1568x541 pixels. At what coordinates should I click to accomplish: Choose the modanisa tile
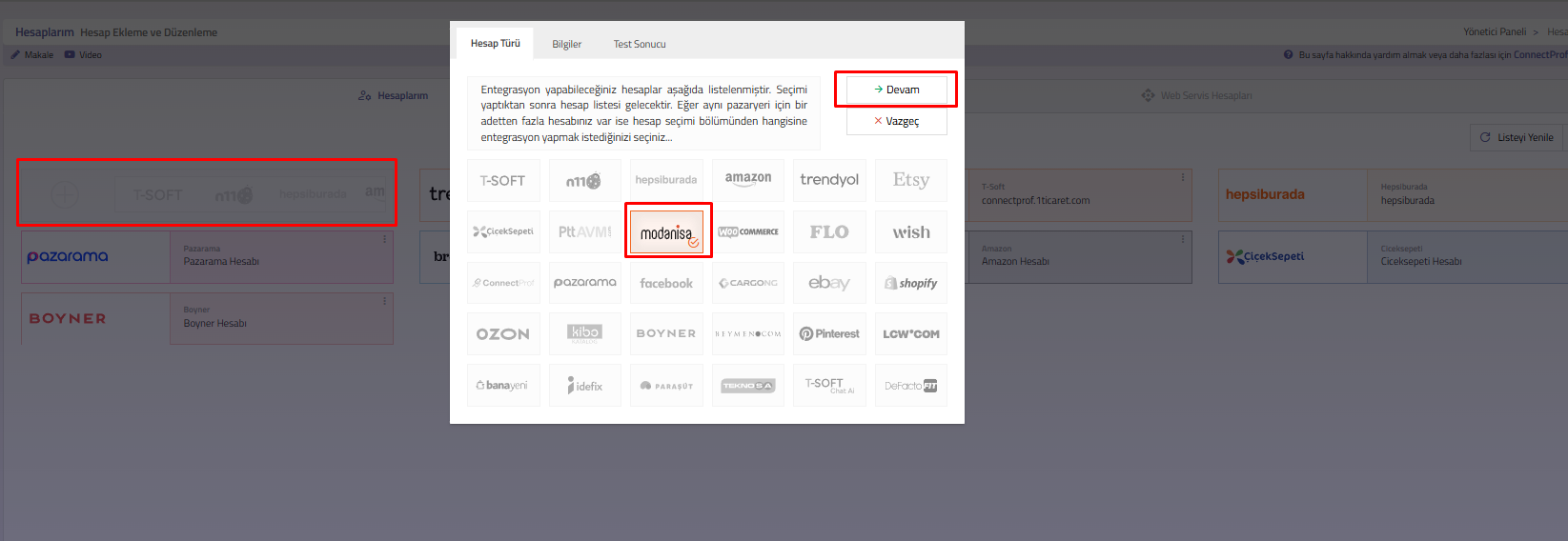click(x=666, y=231)
